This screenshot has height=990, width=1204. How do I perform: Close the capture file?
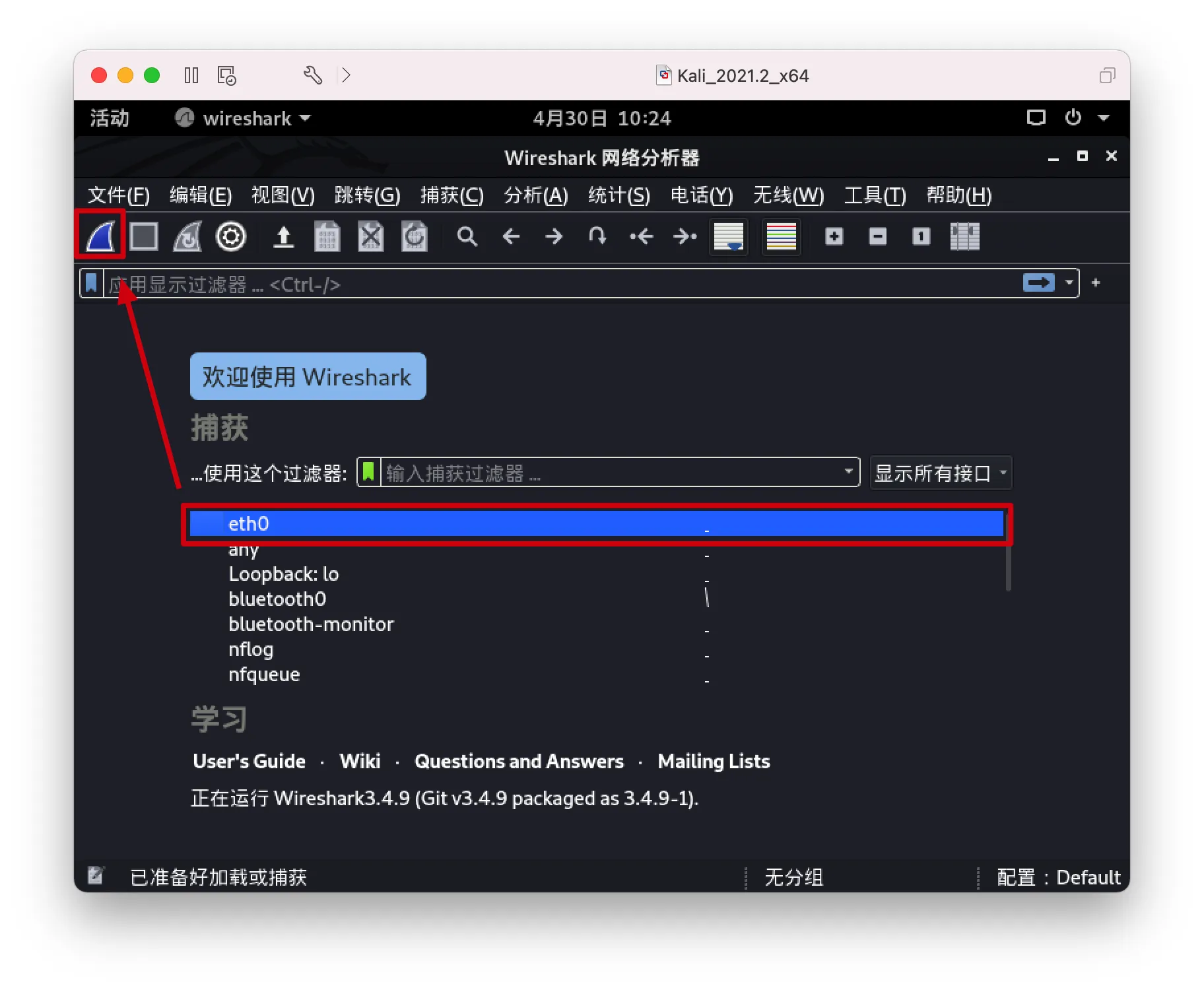(370, 236)
